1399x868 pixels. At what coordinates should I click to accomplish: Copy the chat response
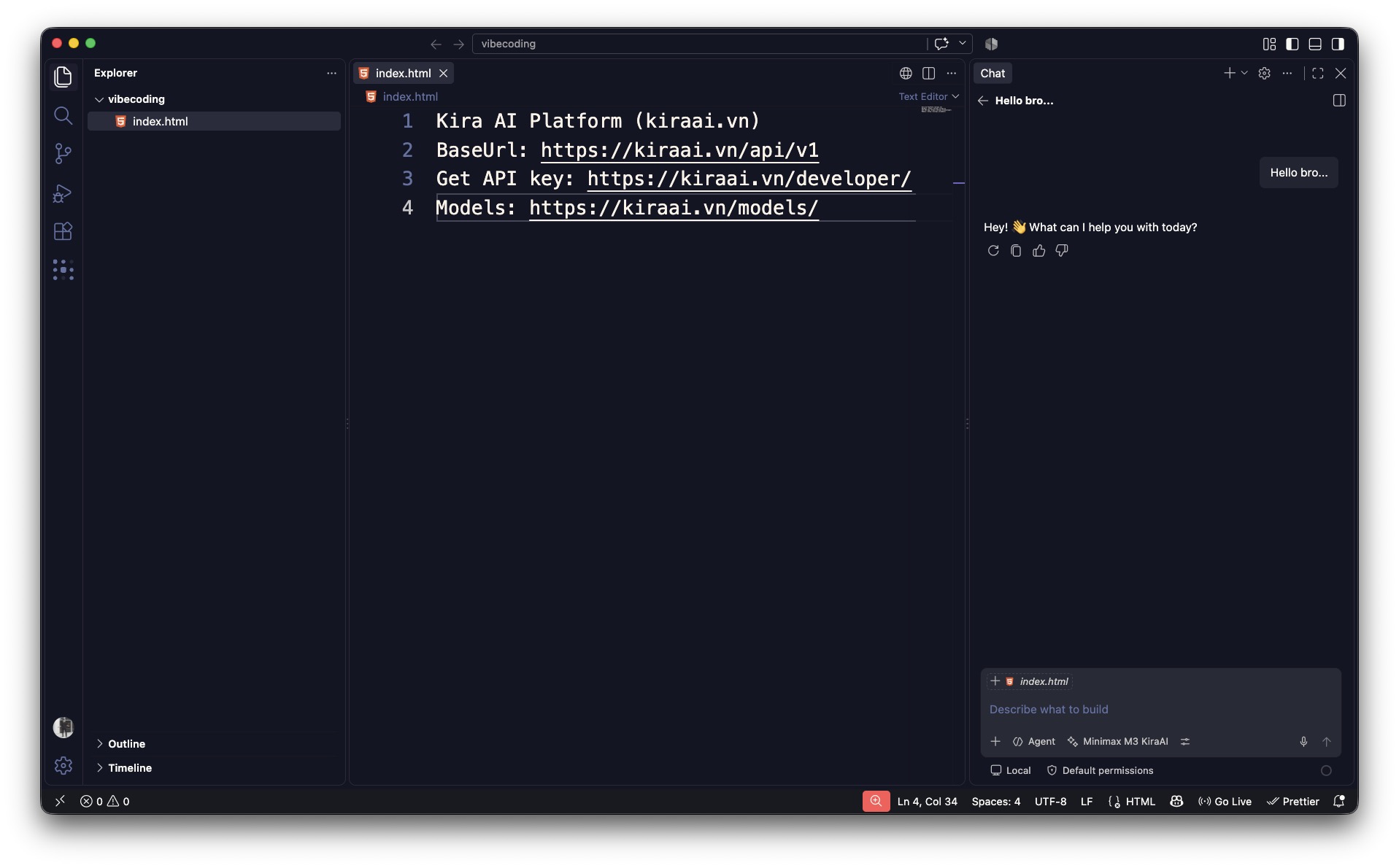1016,251
